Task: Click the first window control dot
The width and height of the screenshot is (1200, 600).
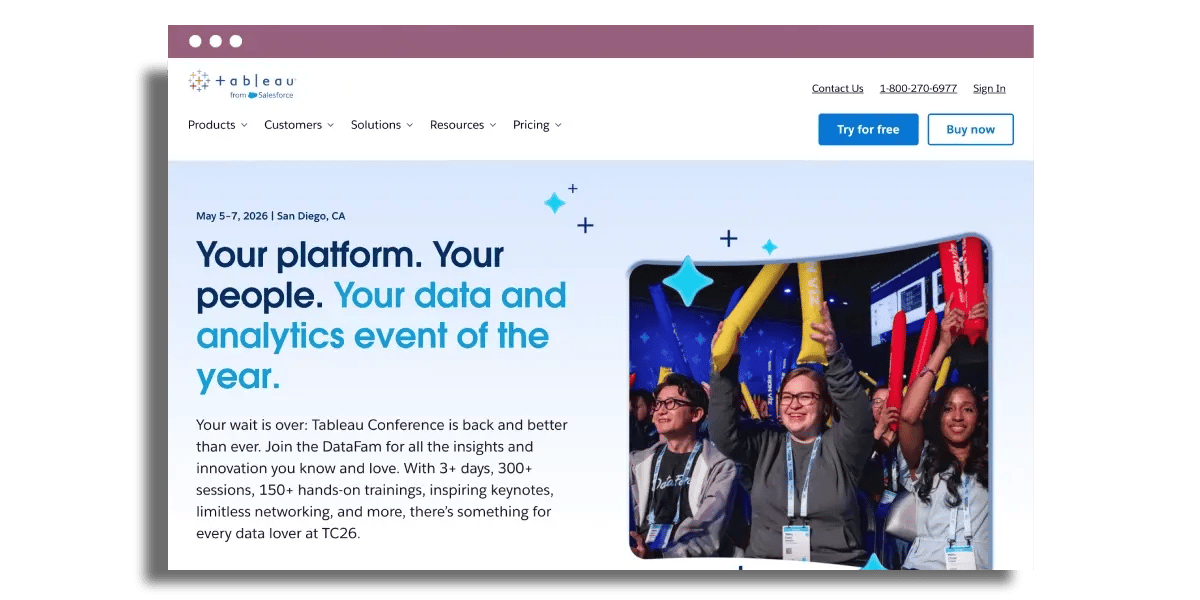Action: tap(195, 41)
